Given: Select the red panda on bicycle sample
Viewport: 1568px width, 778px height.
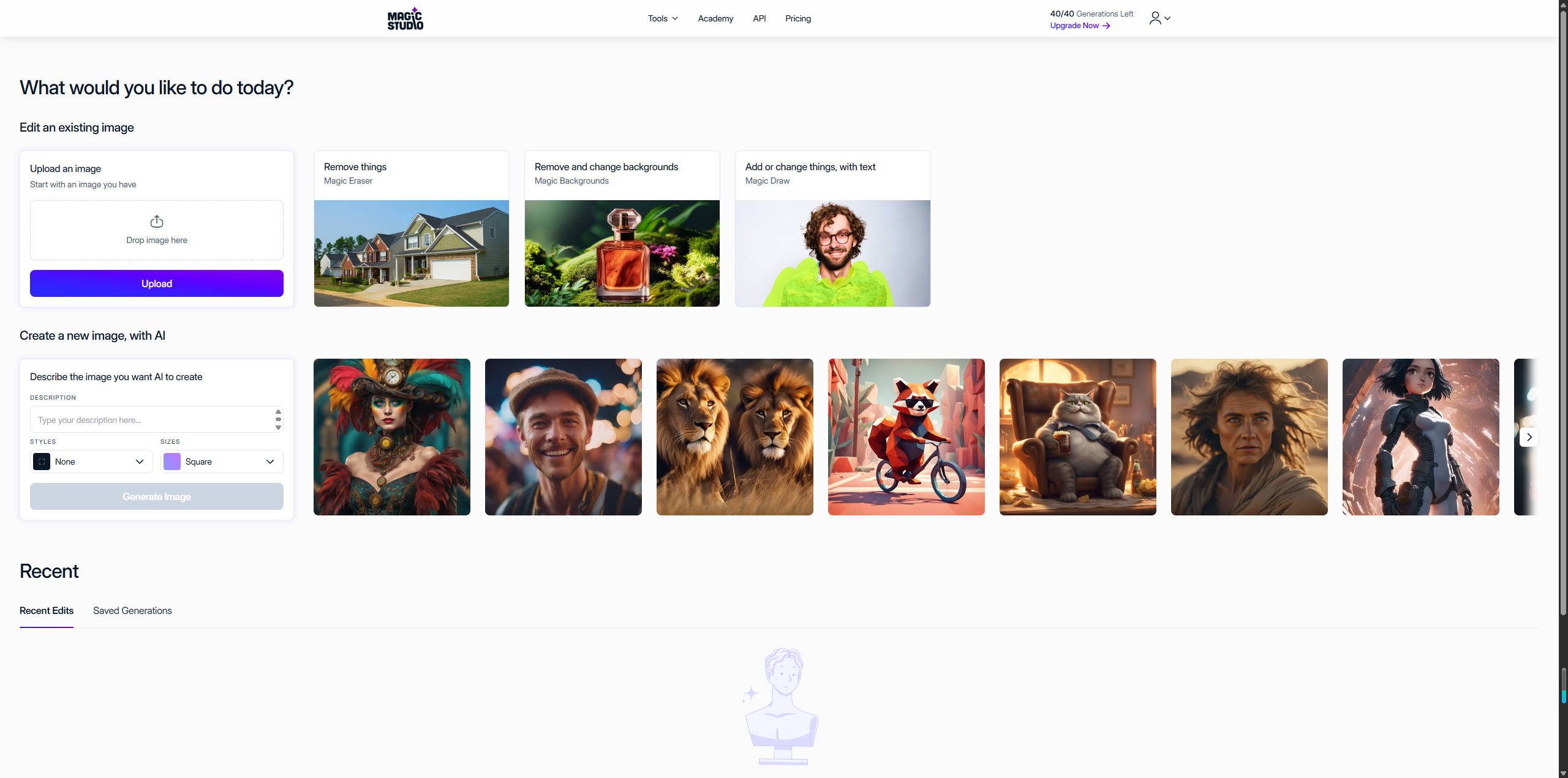Looking at the screenshot, I should coord(907,437).
